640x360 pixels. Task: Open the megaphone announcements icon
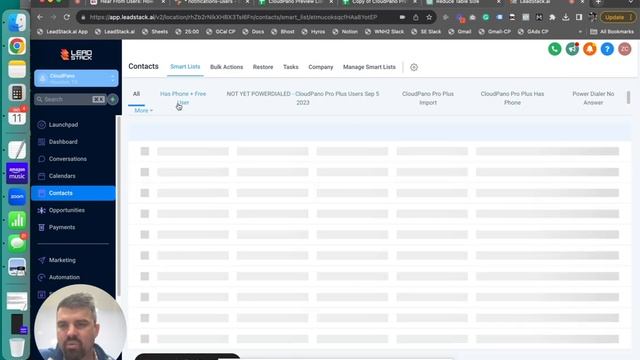pos(572,49)
